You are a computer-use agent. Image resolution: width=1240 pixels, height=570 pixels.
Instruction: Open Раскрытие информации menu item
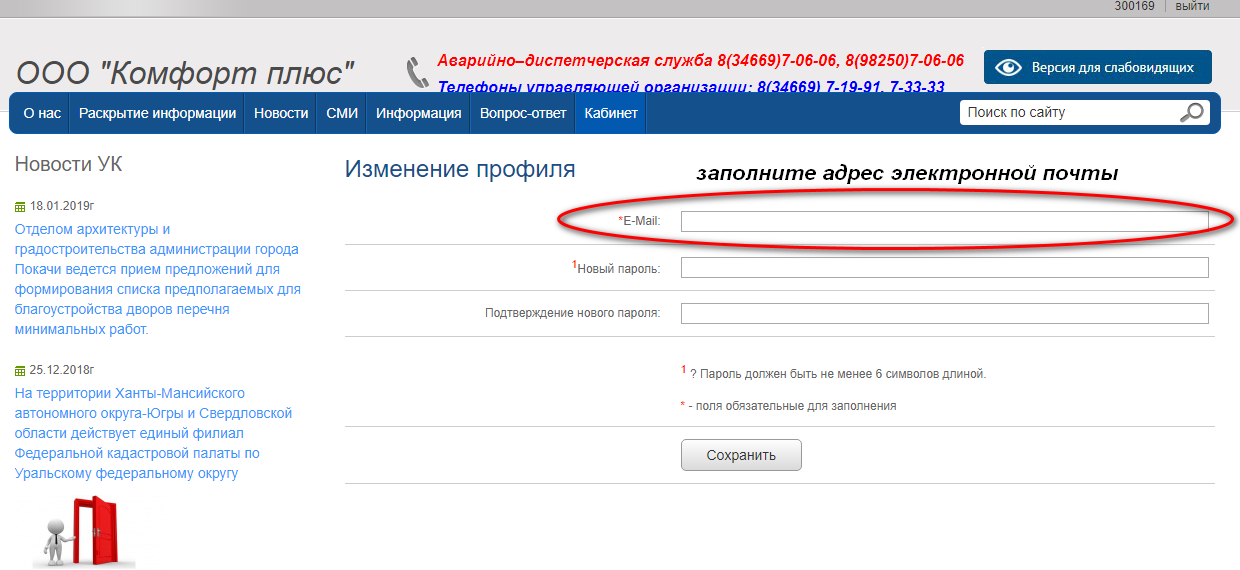click(157, 113)
